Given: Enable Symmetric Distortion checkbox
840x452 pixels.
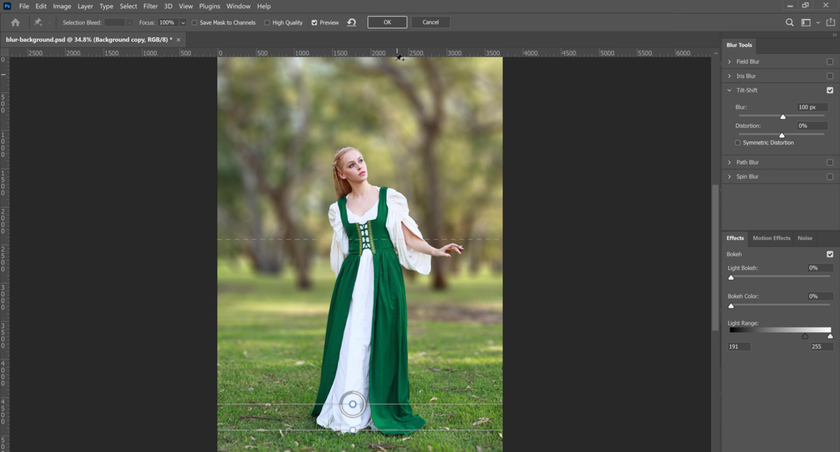Looking at the screenshot, I should (x=738, y=143).
